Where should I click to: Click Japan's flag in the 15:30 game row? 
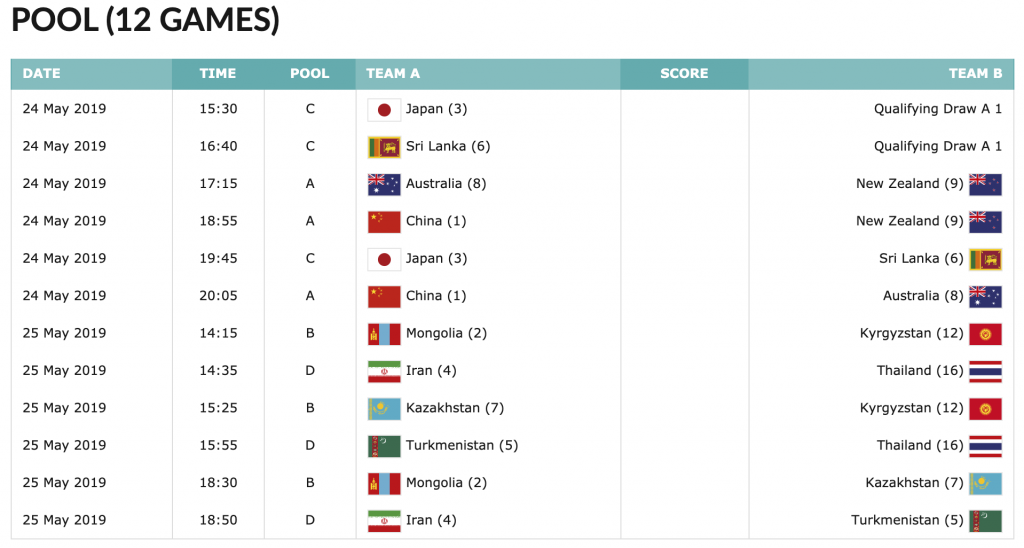pyautogui.click(x=384, y=109)
